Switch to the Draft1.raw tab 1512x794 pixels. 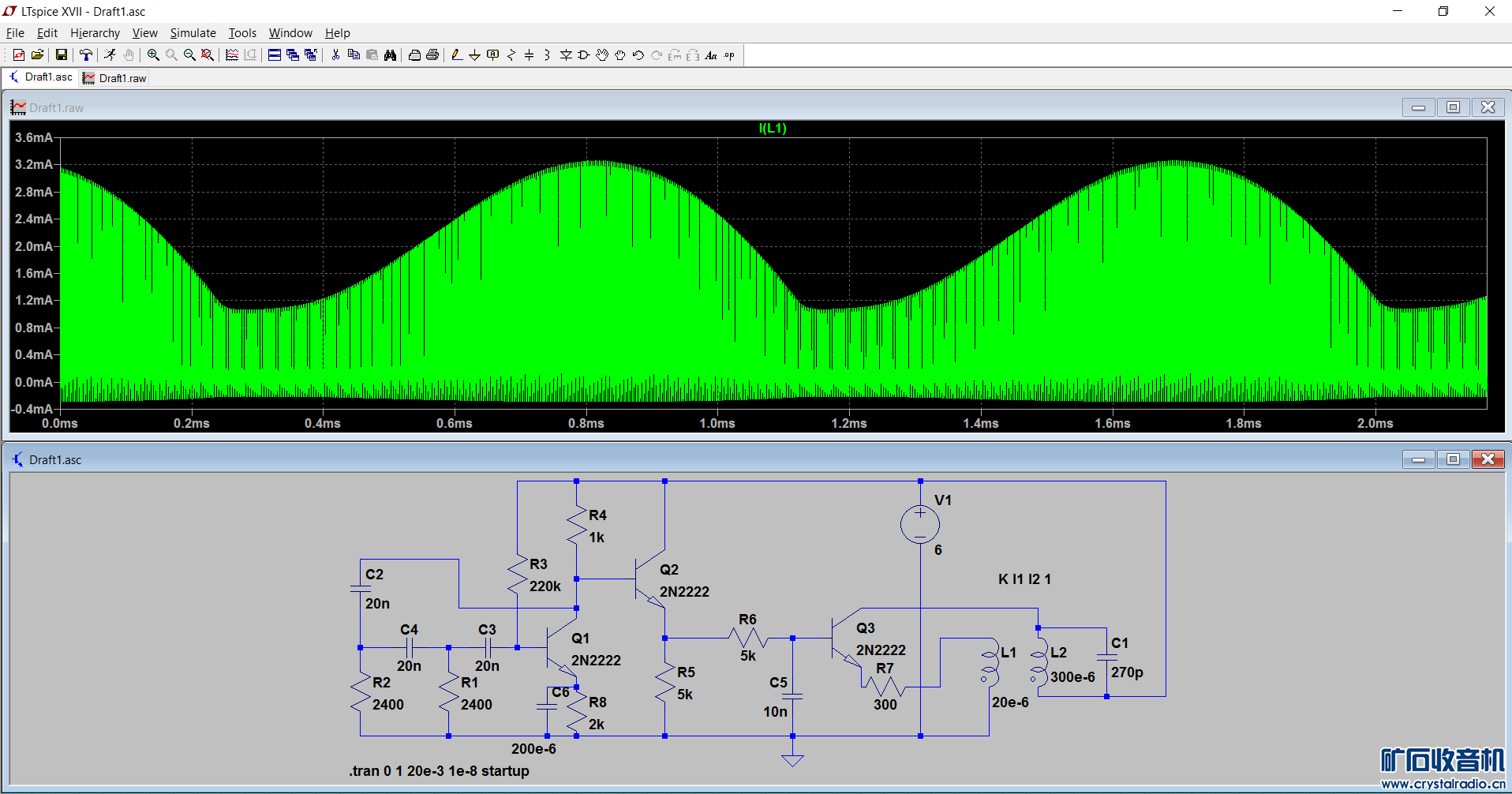[115, 78]
